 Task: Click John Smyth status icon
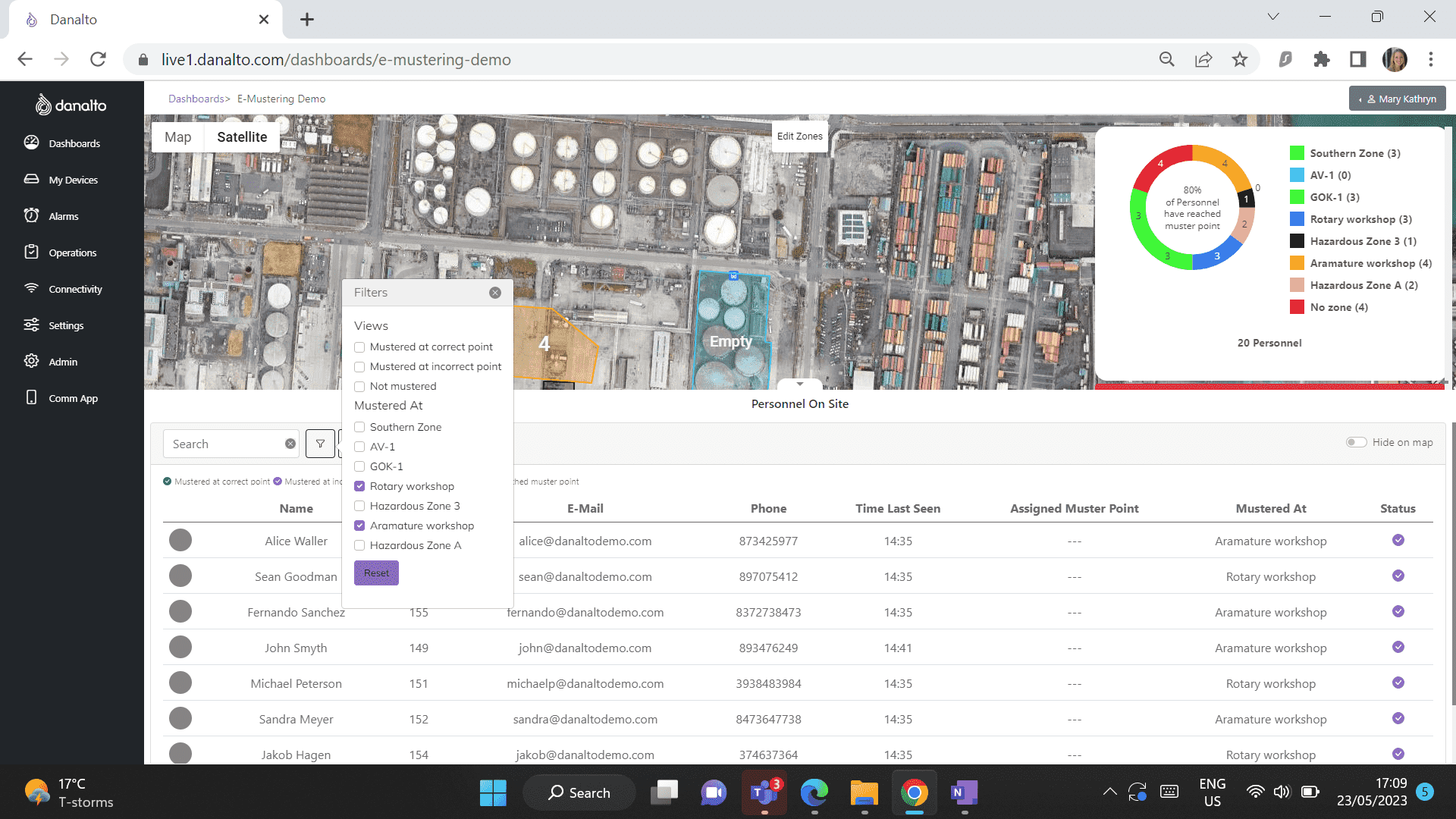click(x=1398, y=647)
